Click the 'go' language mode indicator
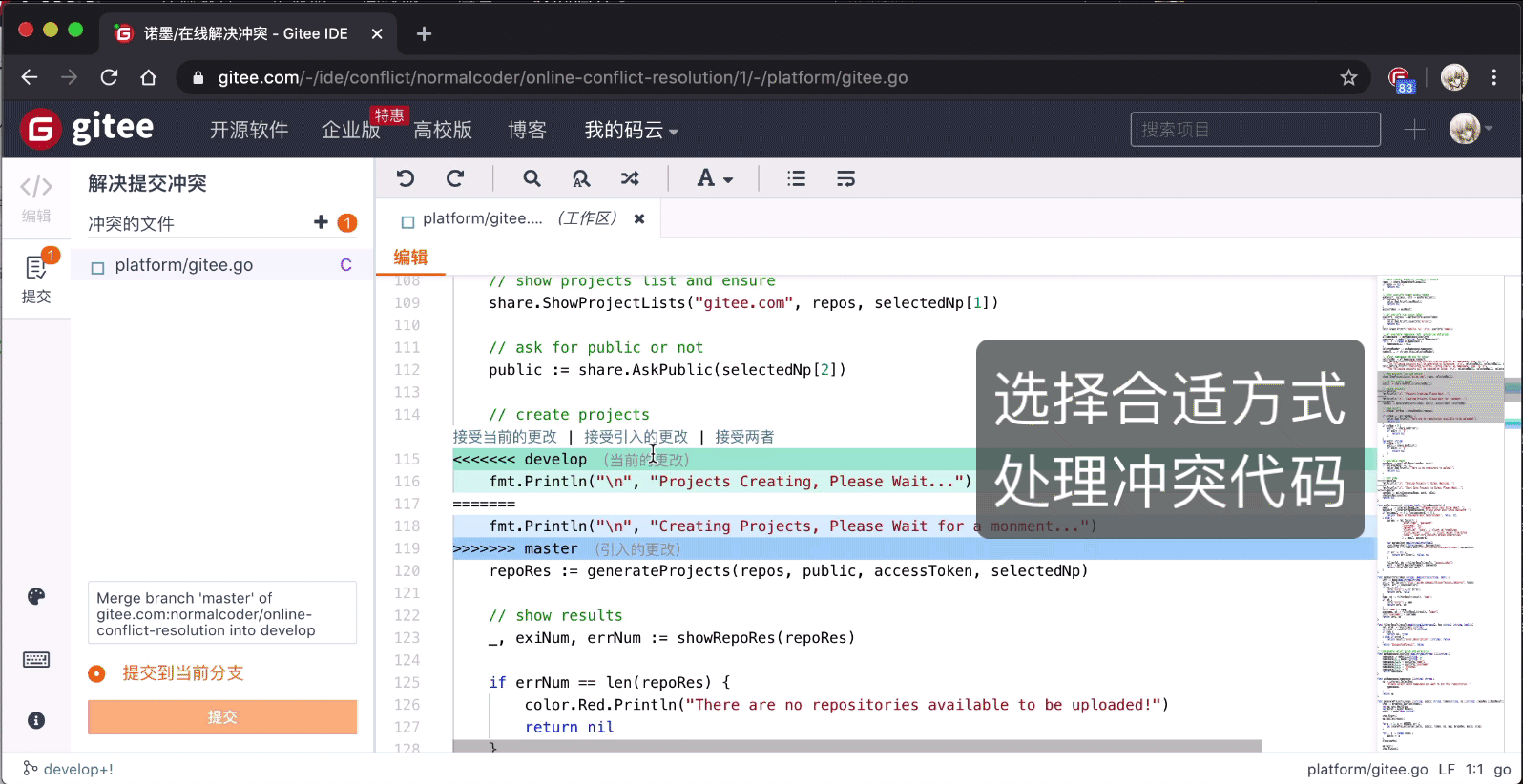 [1502, 769]
